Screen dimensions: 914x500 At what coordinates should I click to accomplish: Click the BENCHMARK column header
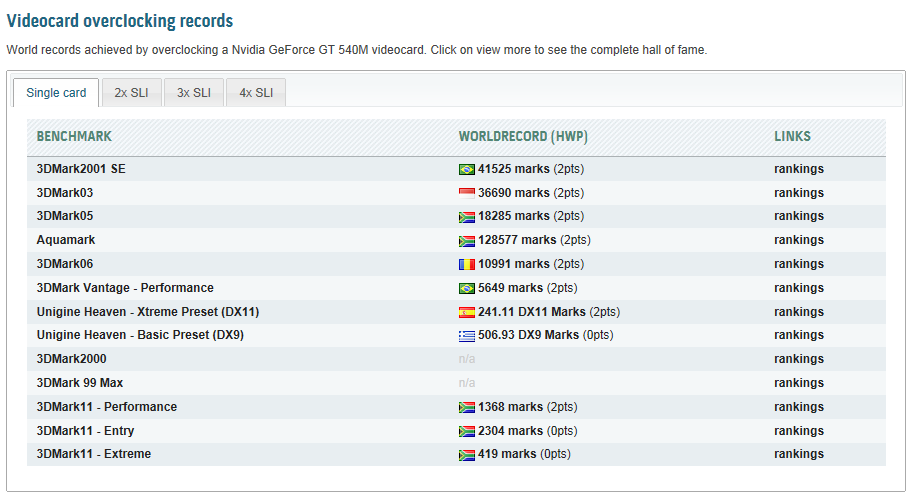click(74, 136)
